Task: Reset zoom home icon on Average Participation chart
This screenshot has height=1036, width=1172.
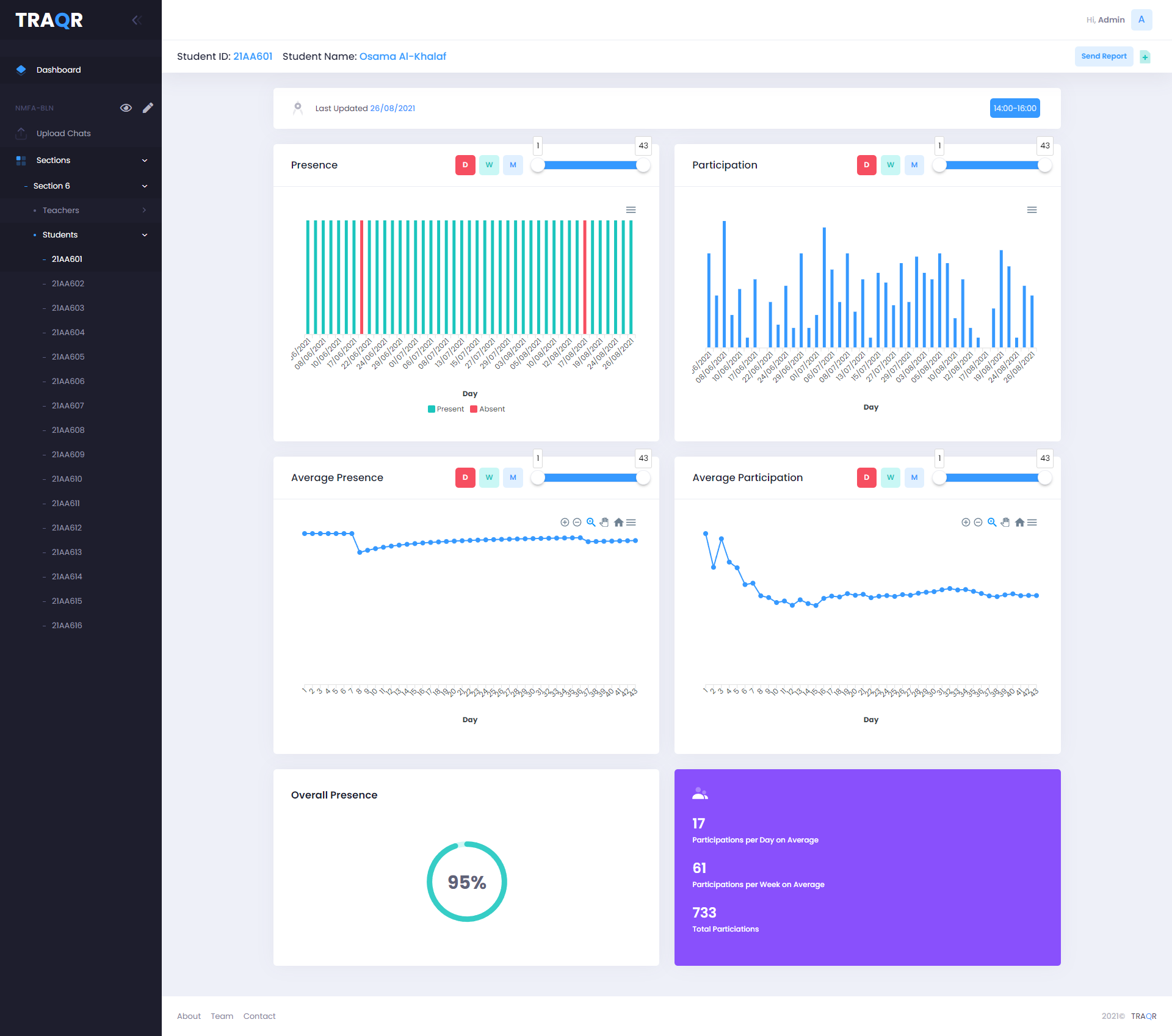Action: pos(1019,523)
